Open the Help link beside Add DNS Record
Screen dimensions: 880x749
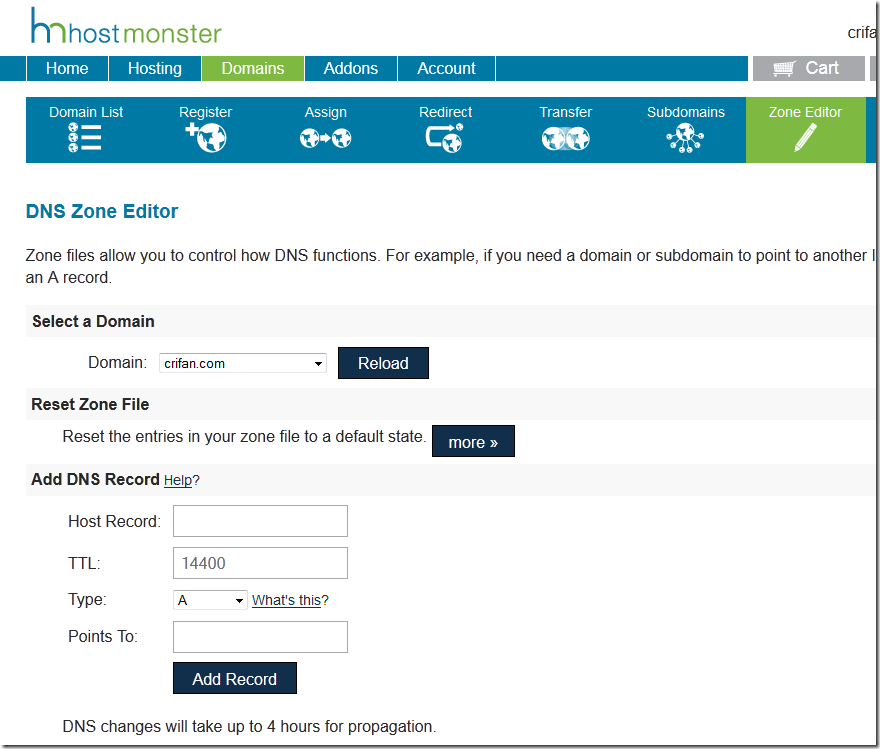coord(178,480)
